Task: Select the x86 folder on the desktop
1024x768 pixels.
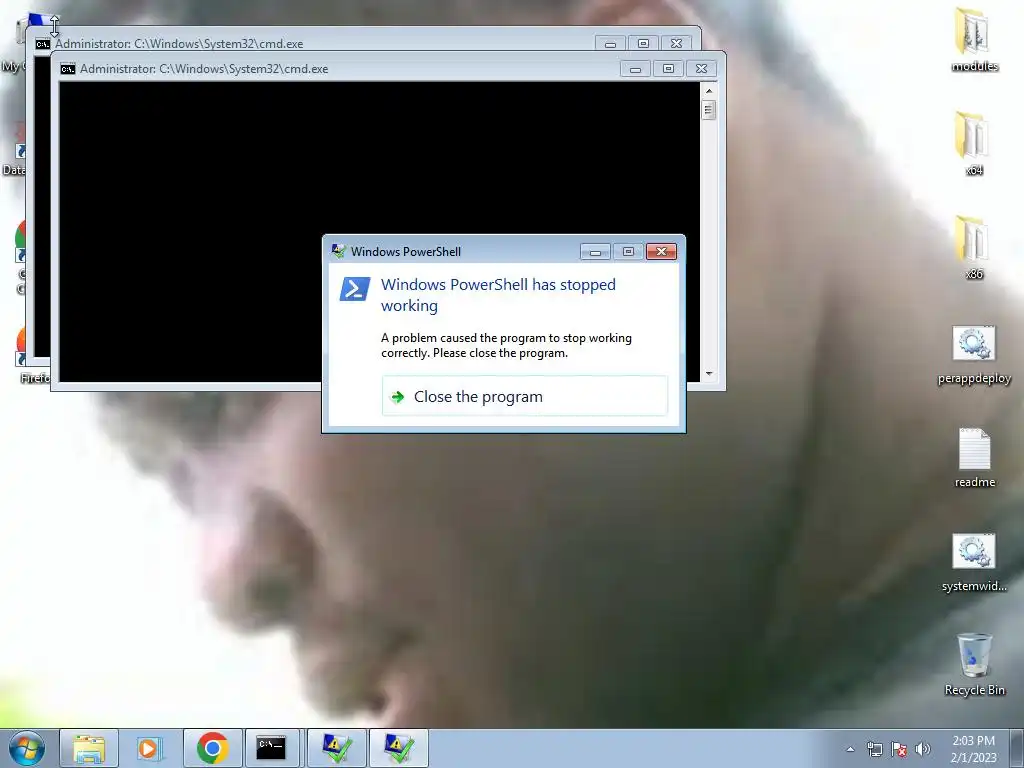Action: 974,248
